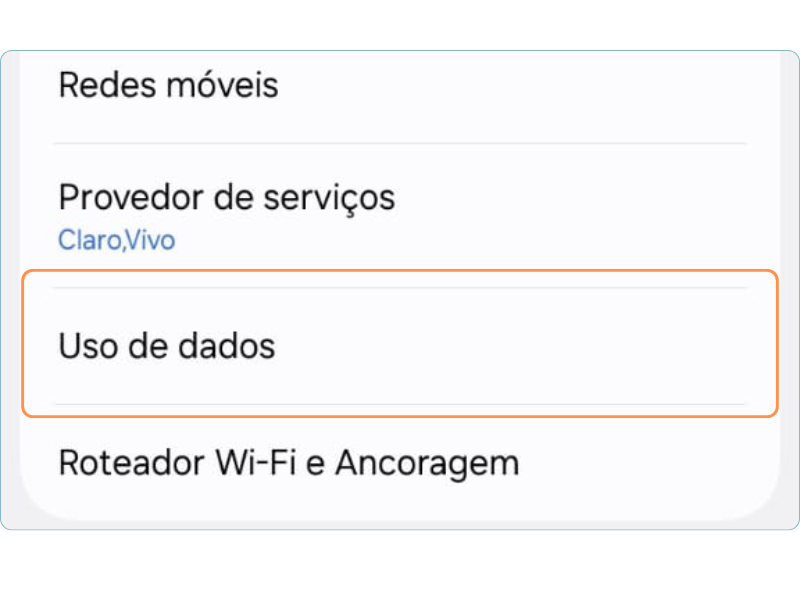The image size is (800, 600).
Task: Select the Wi-Fi router and tethering entry
Action: (x=288, y=463)
